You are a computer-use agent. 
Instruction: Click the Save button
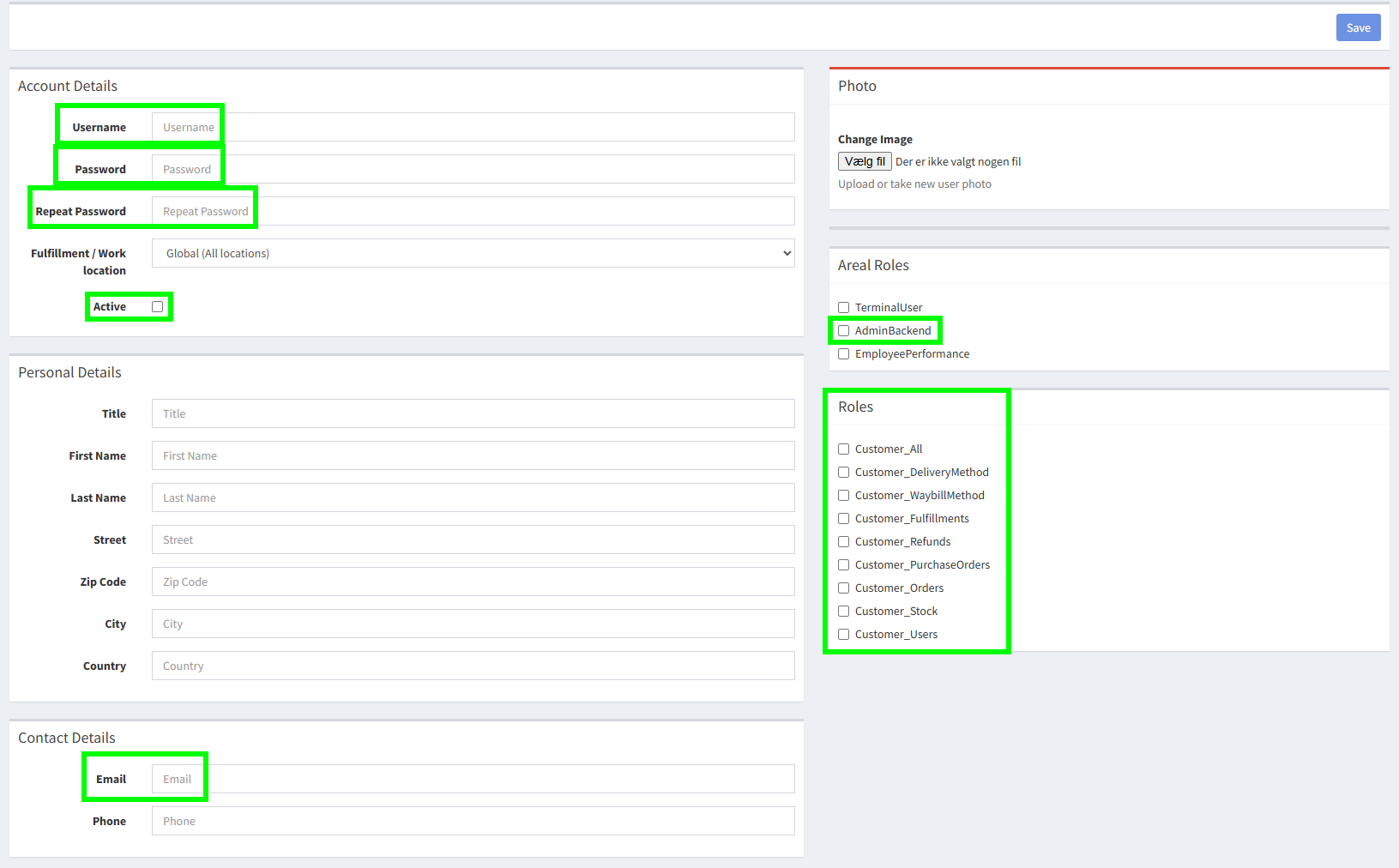pos(1358,27)
